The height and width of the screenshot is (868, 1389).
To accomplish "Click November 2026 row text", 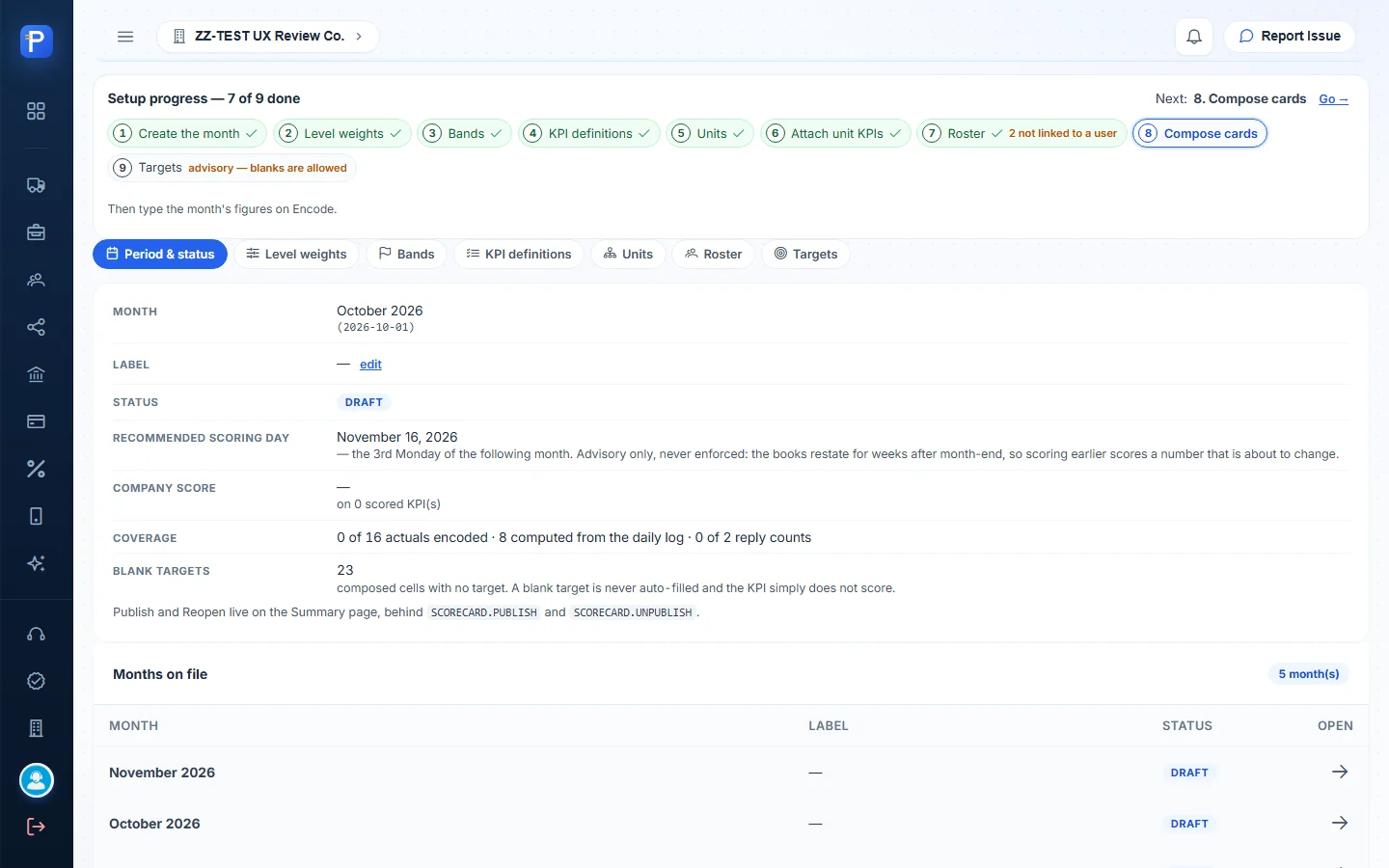I will [162, 773].
